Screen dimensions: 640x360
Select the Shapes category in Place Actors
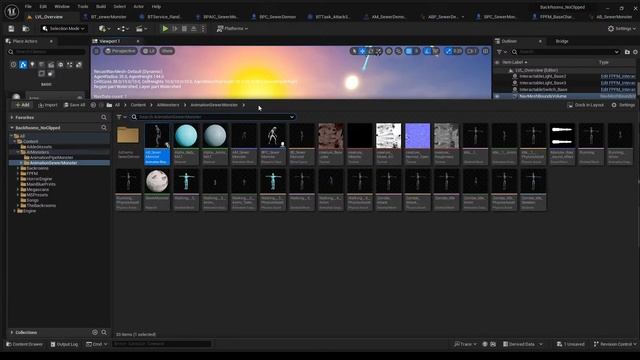42,64
